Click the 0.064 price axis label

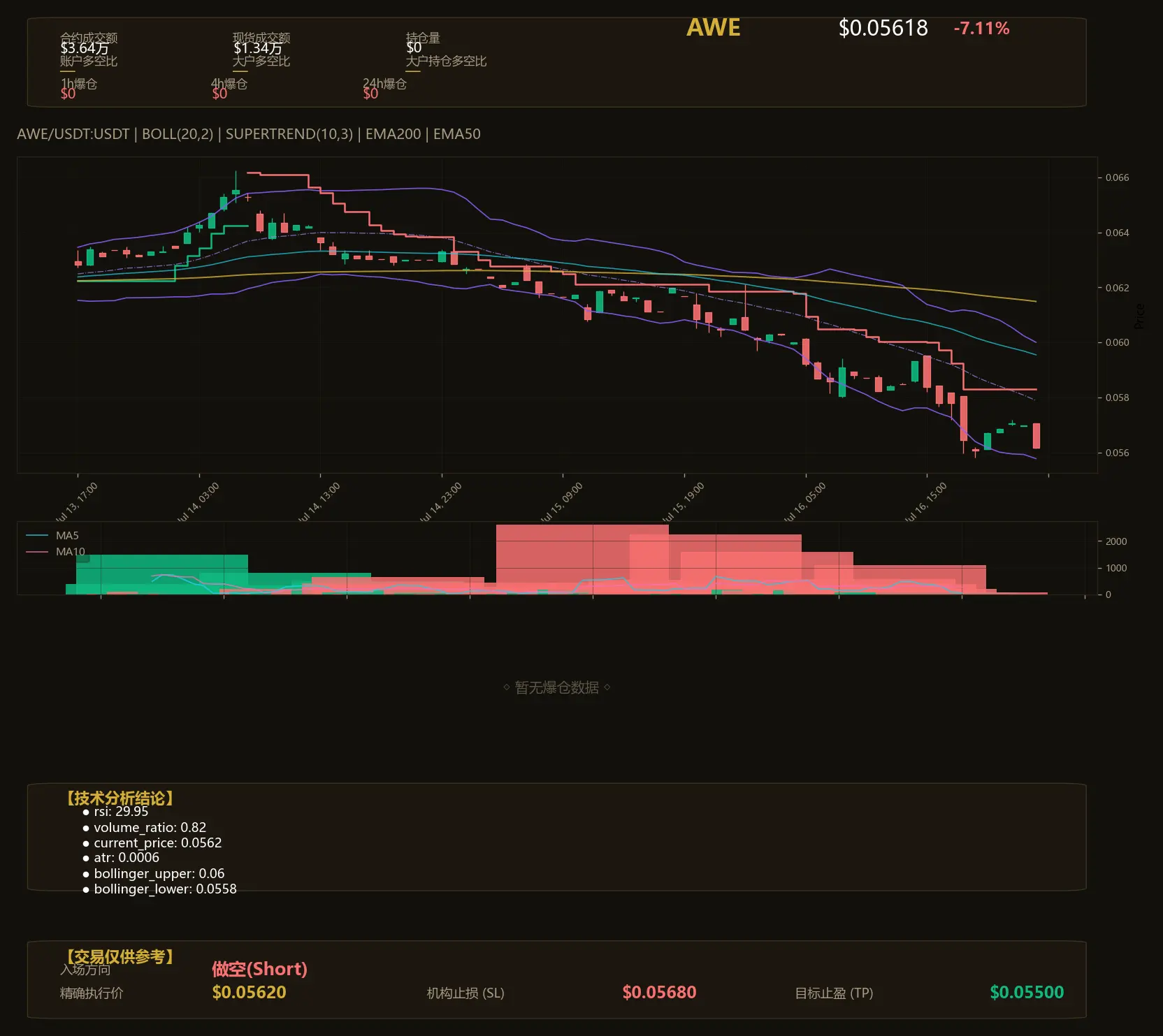point(1117,233)
